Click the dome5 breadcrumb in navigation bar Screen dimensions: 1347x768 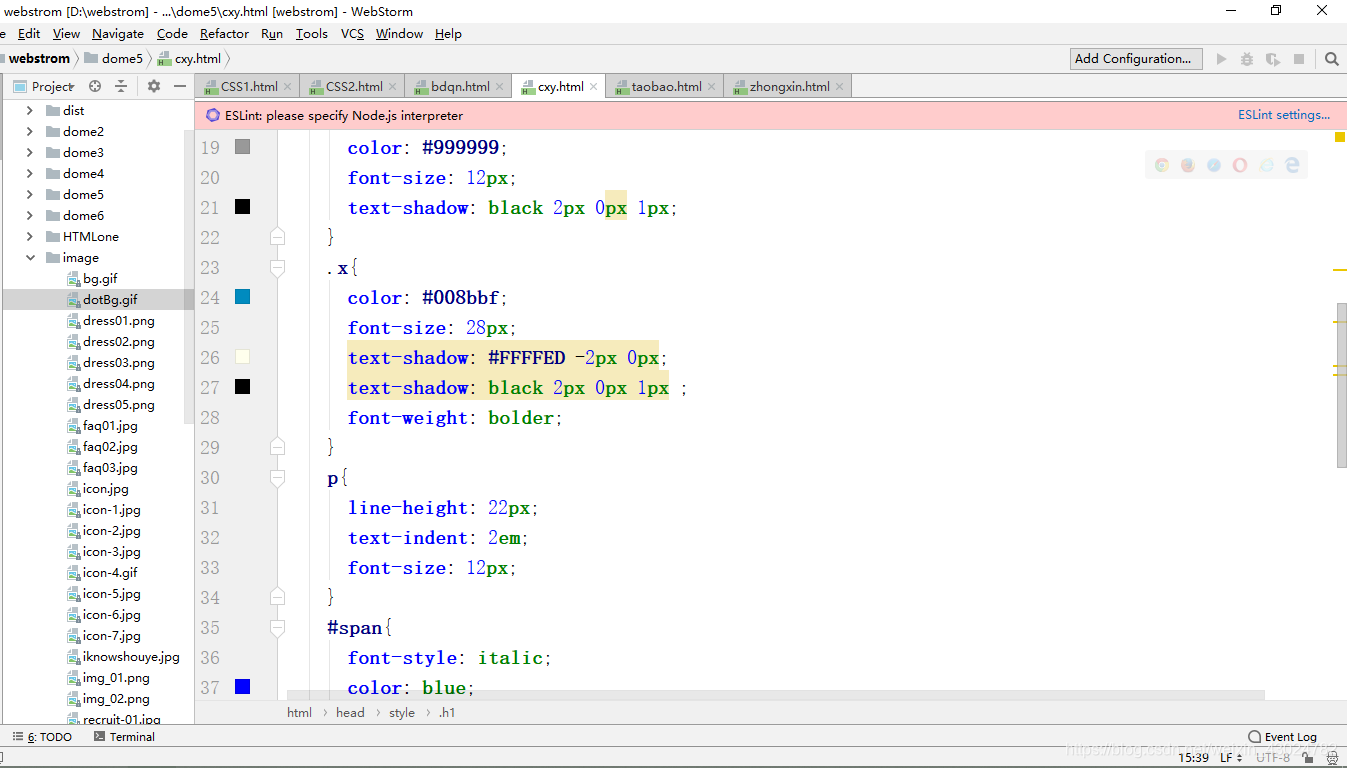[113, 59]
